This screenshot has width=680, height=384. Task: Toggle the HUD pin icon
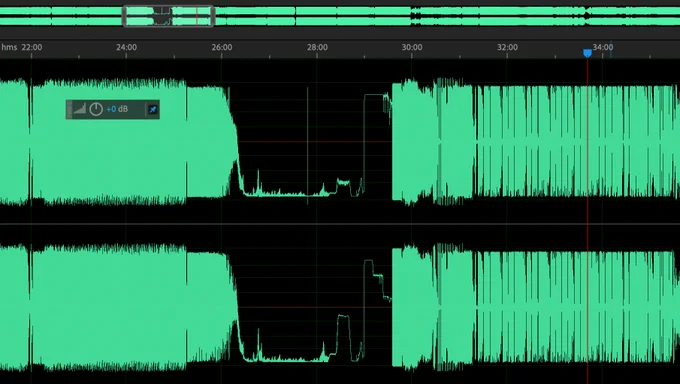click(x=153, y=109)
